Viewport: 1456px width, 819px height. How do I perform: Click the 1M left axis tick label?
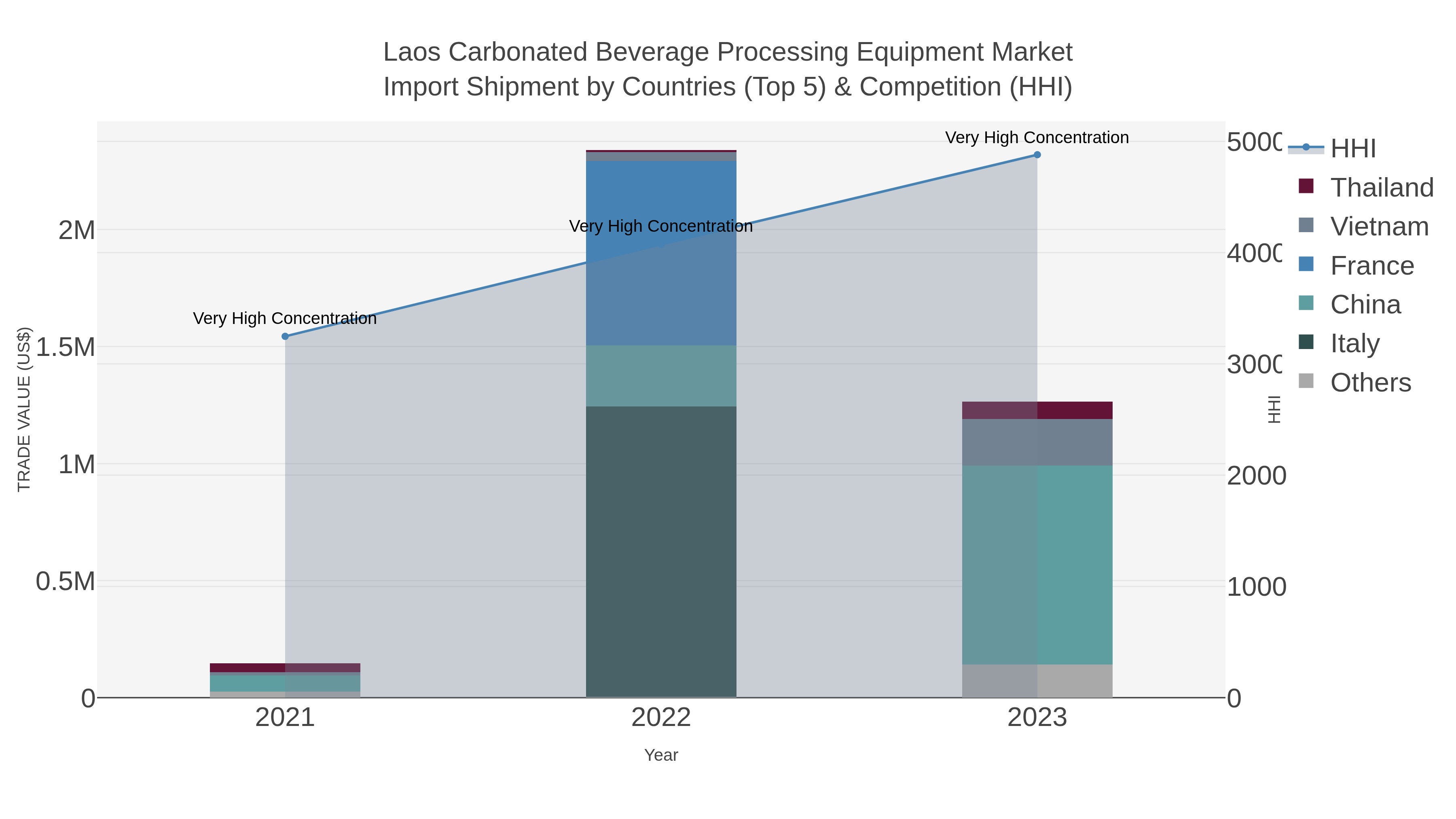point(77,464)
